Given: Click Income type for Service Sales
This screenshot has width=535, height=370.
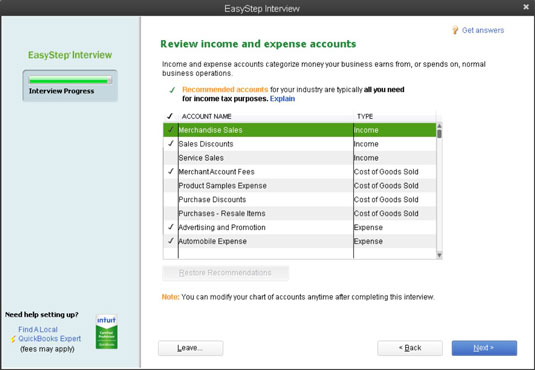Looking at the screenshot, I should point(366,158).
